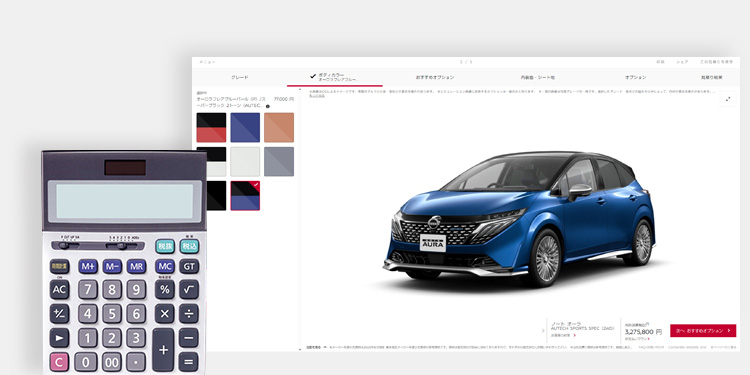This screenshot has height=375, width=750.
Task: Tap the 3 key on the calculator
Action: tap(136, 338)
